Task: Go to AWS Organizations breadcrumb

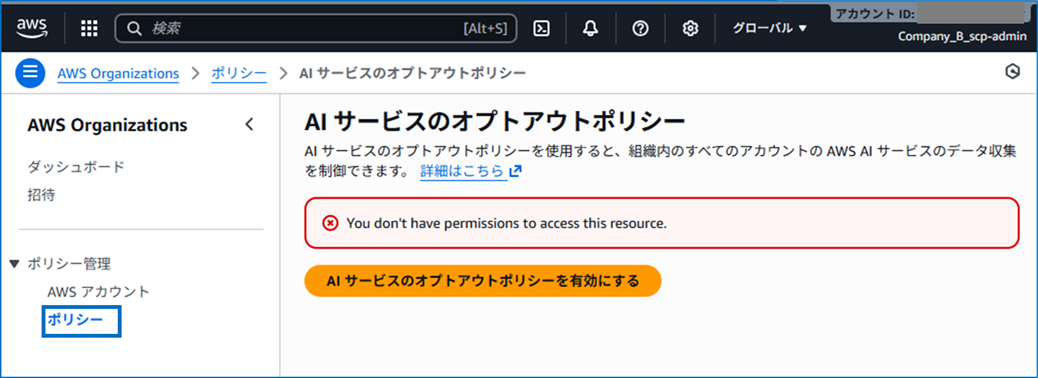Action: click(118, 73)
